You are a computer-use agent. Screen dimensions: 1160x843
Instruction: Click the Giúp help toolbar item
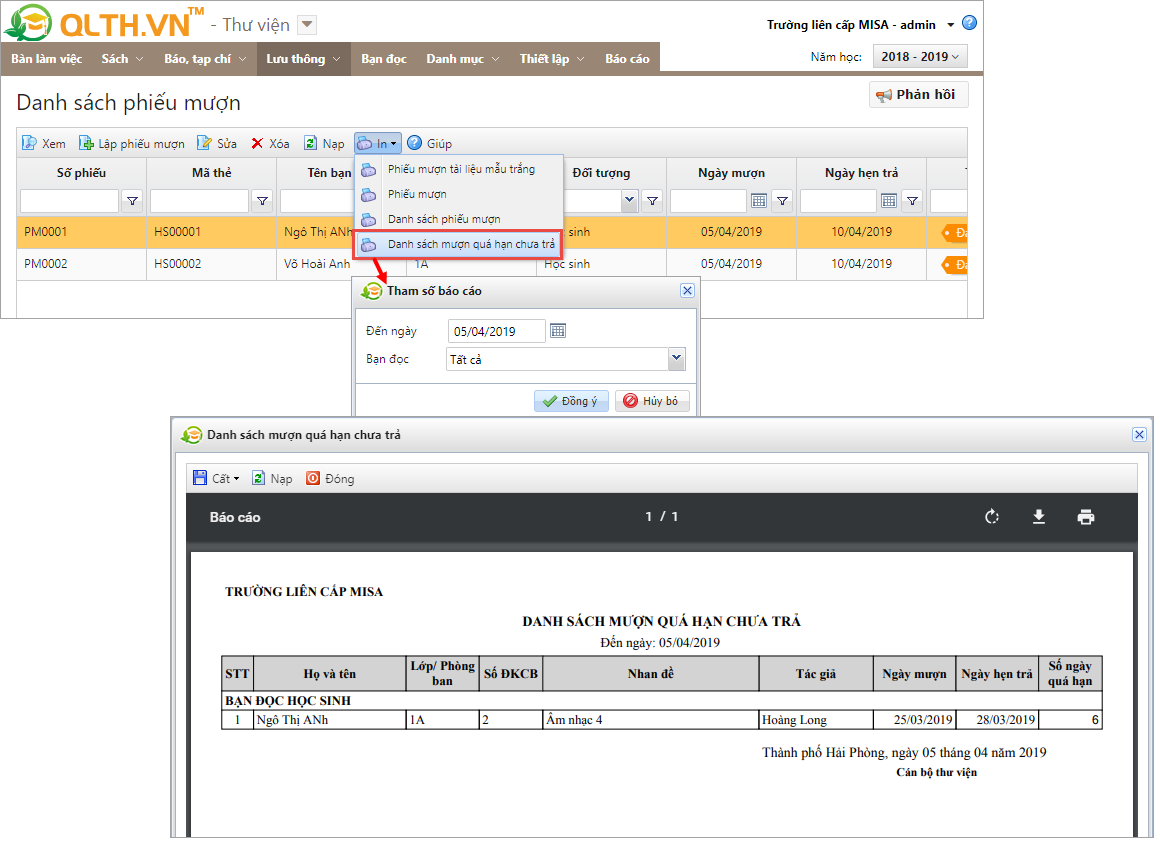tap(430, 143)
